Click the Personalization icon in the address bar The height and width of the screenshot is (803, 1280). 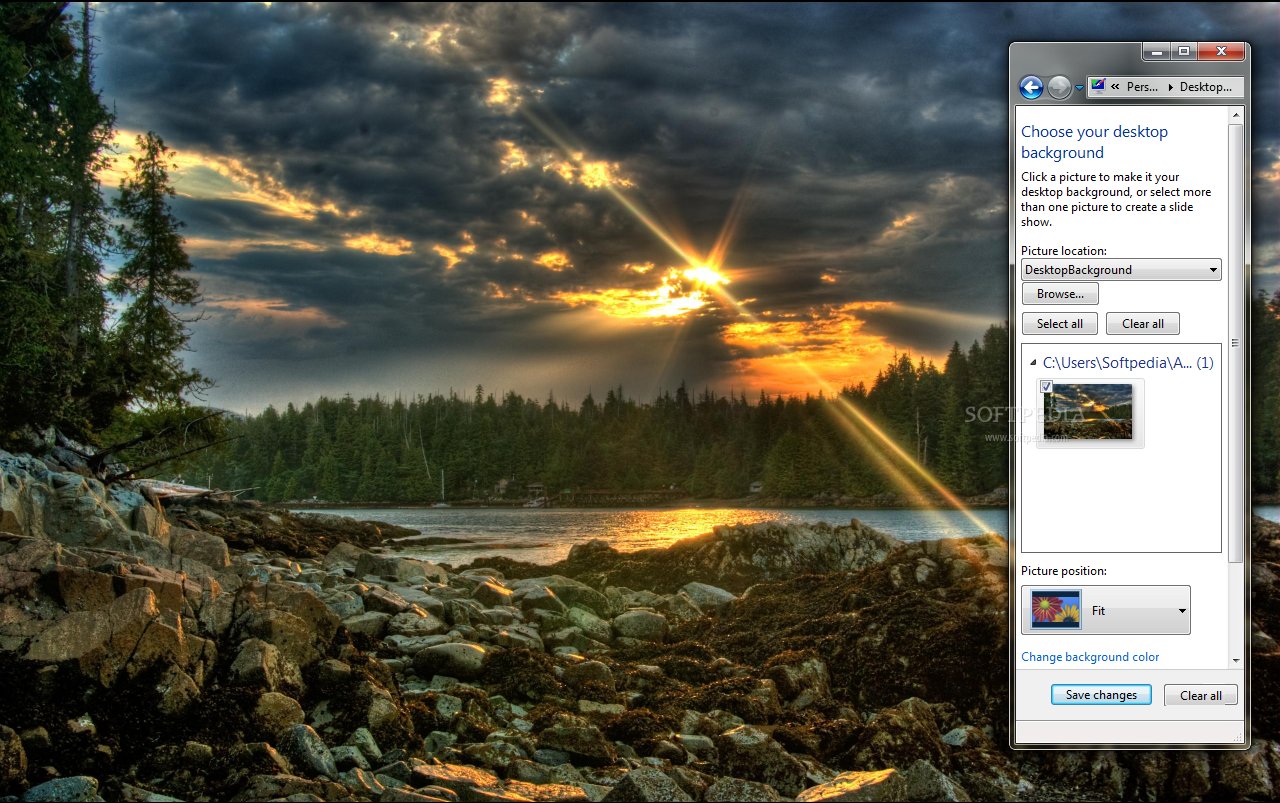pyautogui.click(x=1098, y=87)
